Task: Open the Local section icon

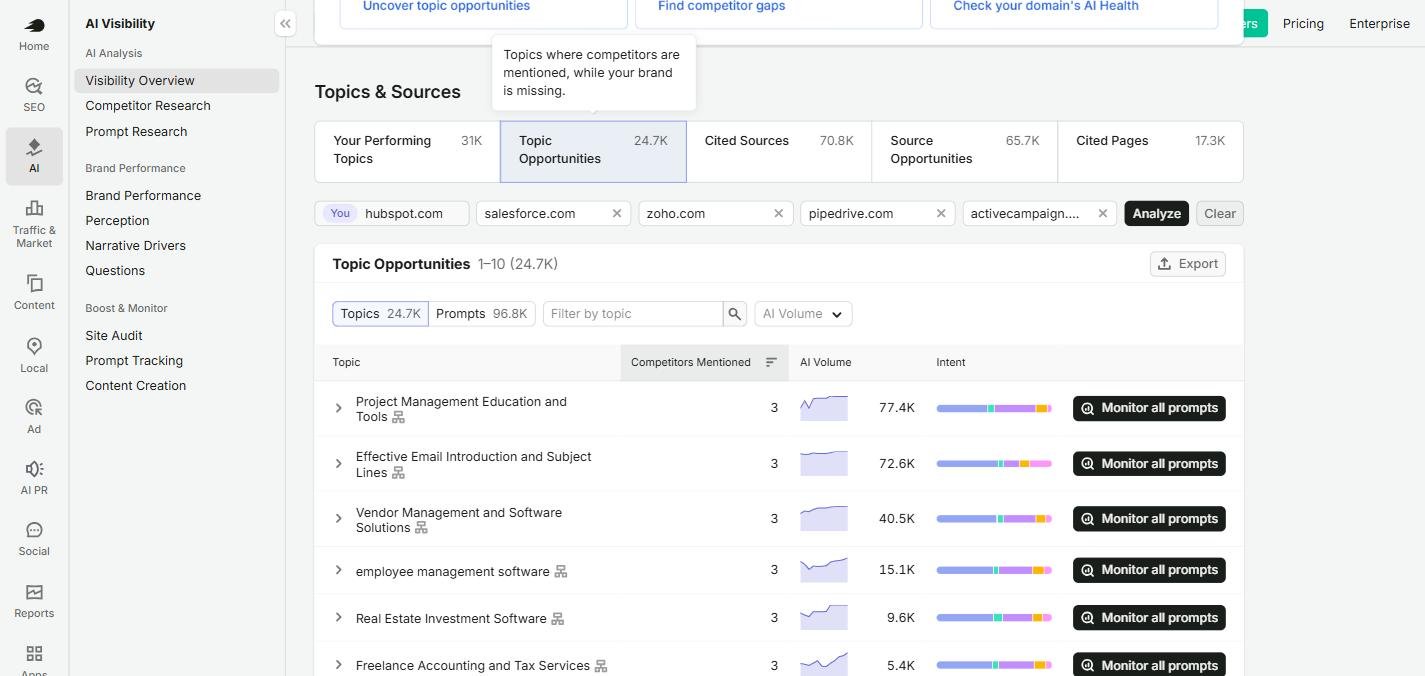Action: 34,355
